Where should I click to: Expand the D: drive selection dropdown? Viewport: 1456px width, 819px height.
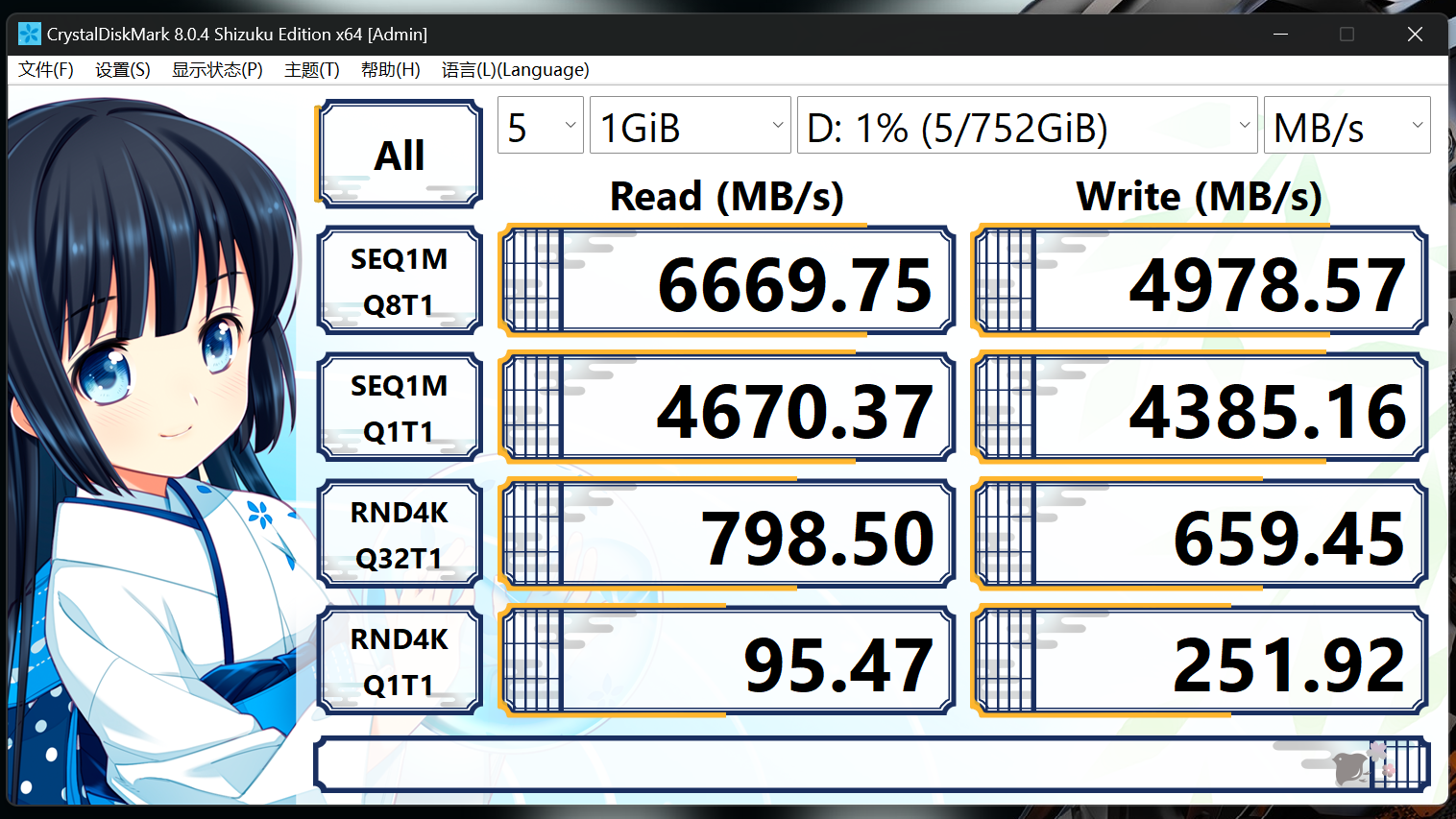pos(1028,125)
